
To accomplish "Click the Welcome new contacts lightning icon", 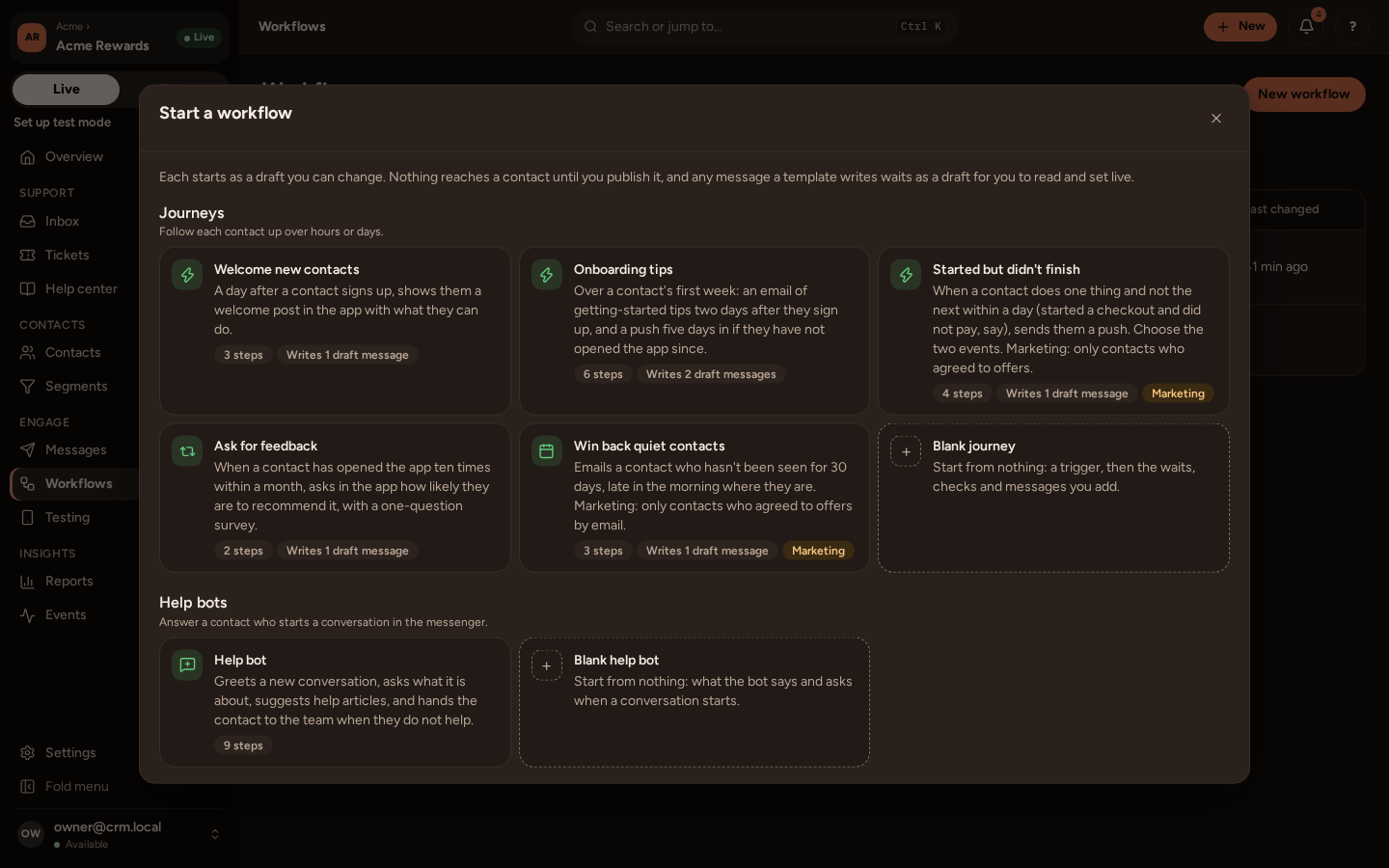I will coord(187,275).
